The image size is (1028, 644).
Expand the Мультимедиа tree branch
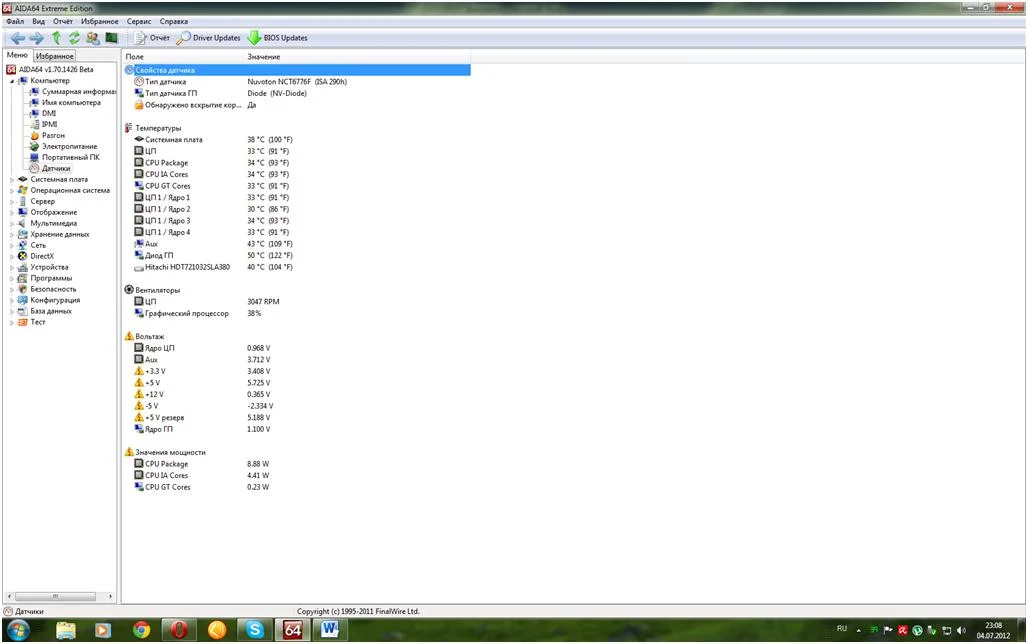[x=12, y=224]
